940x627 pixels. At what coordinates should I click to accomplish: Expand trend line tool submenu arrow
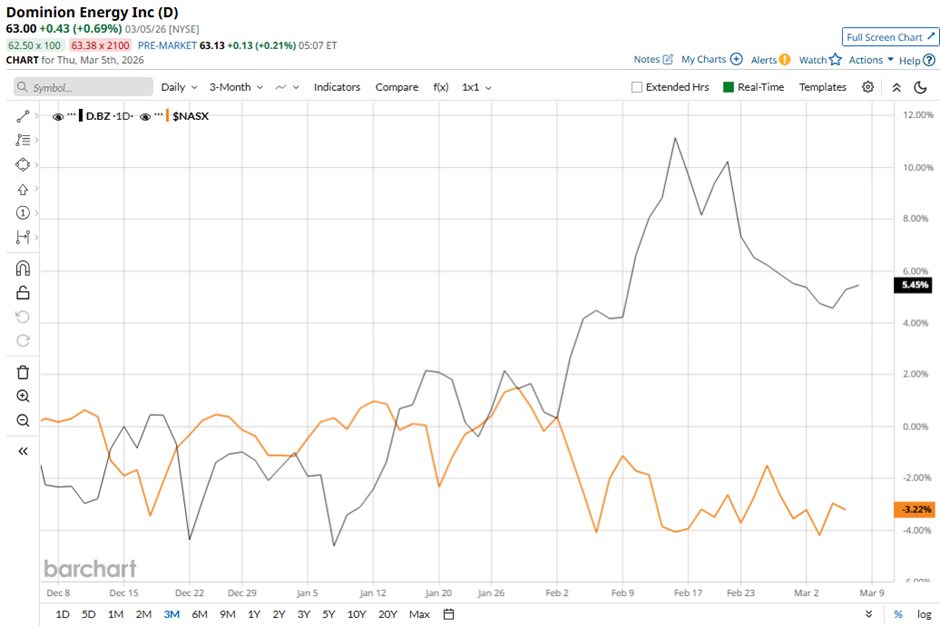click(x=37, y=116)
